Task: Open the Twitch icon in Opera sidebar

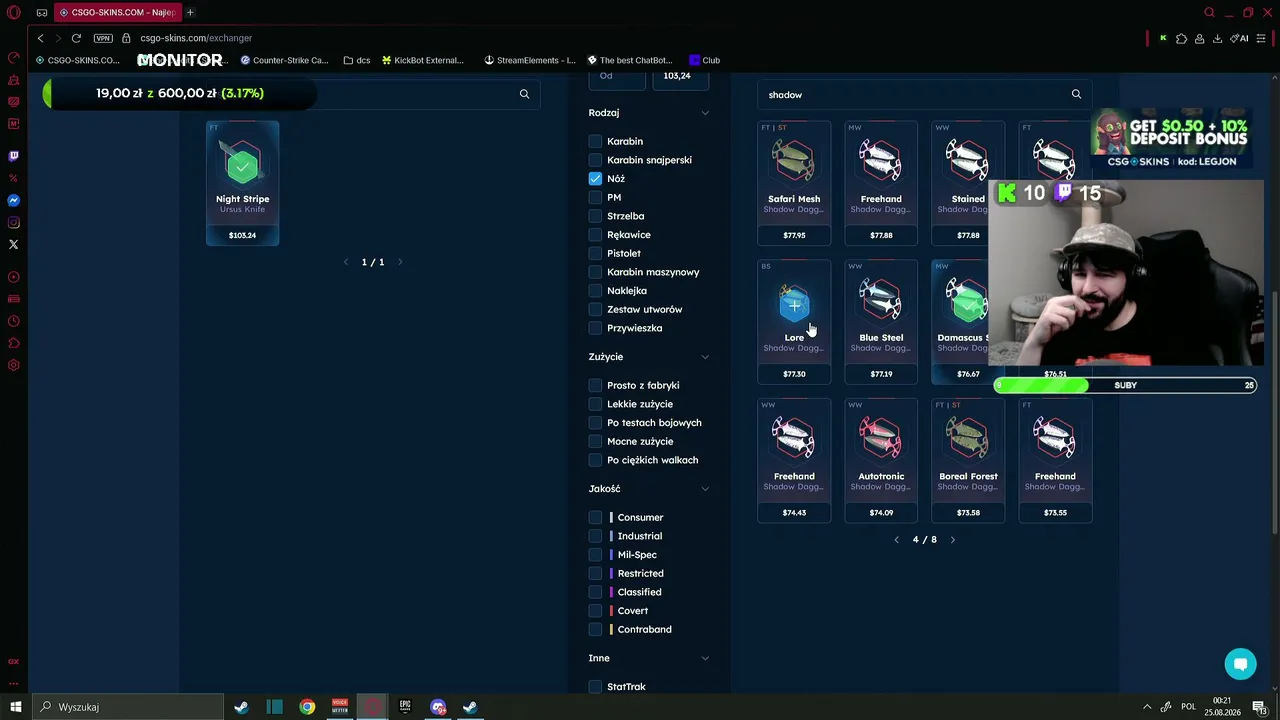Action: (x=13, y=156)
